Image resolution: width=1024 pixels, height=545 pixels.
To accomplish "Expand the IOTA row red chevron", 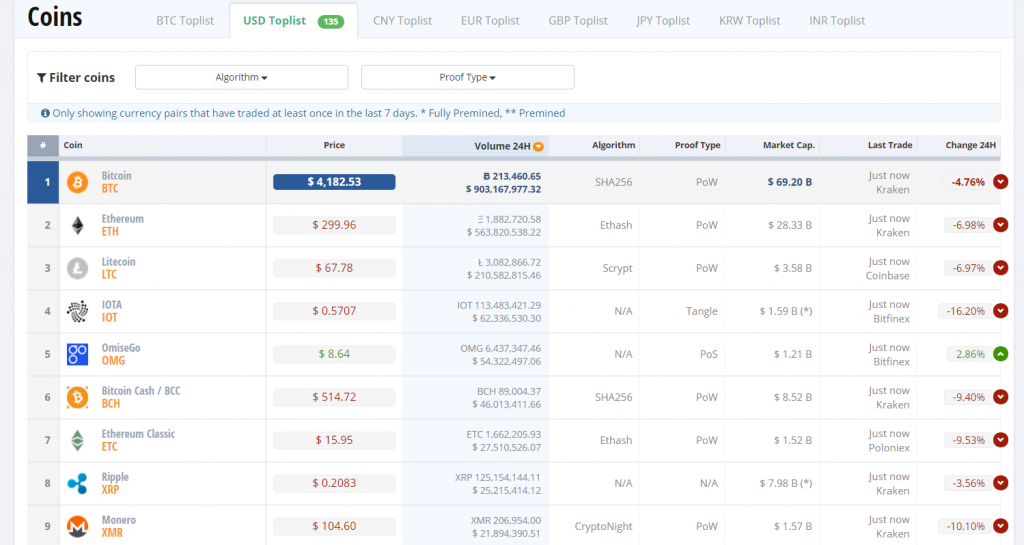I will pyautogui.click(x=1000, y=311).
